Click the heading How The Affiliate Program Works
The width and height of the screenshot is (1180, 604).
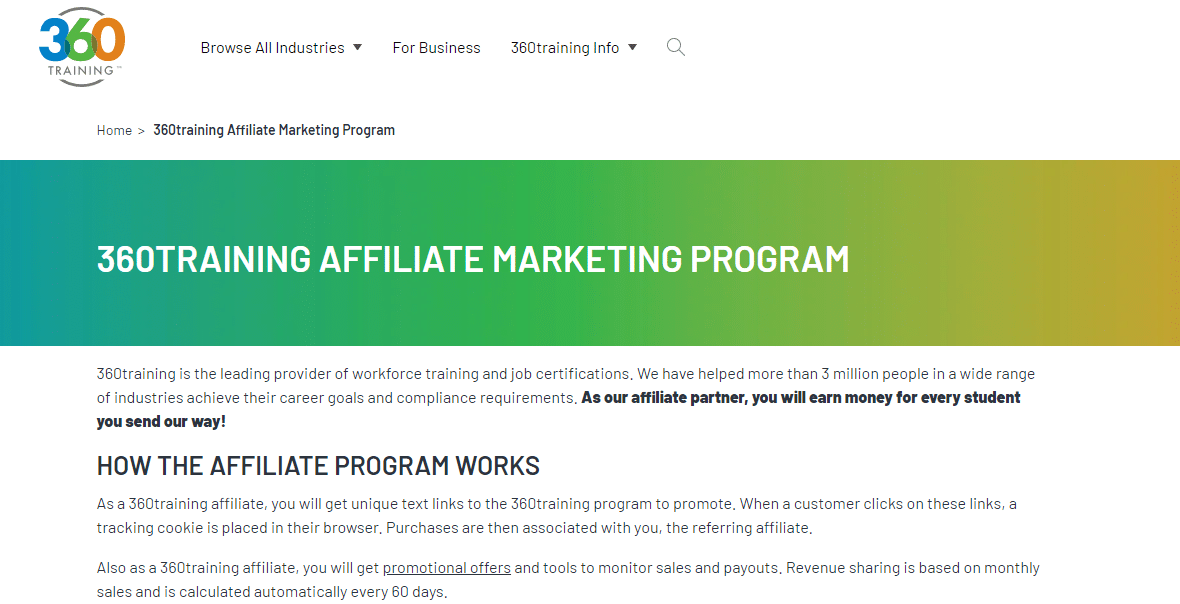(318, 466)
